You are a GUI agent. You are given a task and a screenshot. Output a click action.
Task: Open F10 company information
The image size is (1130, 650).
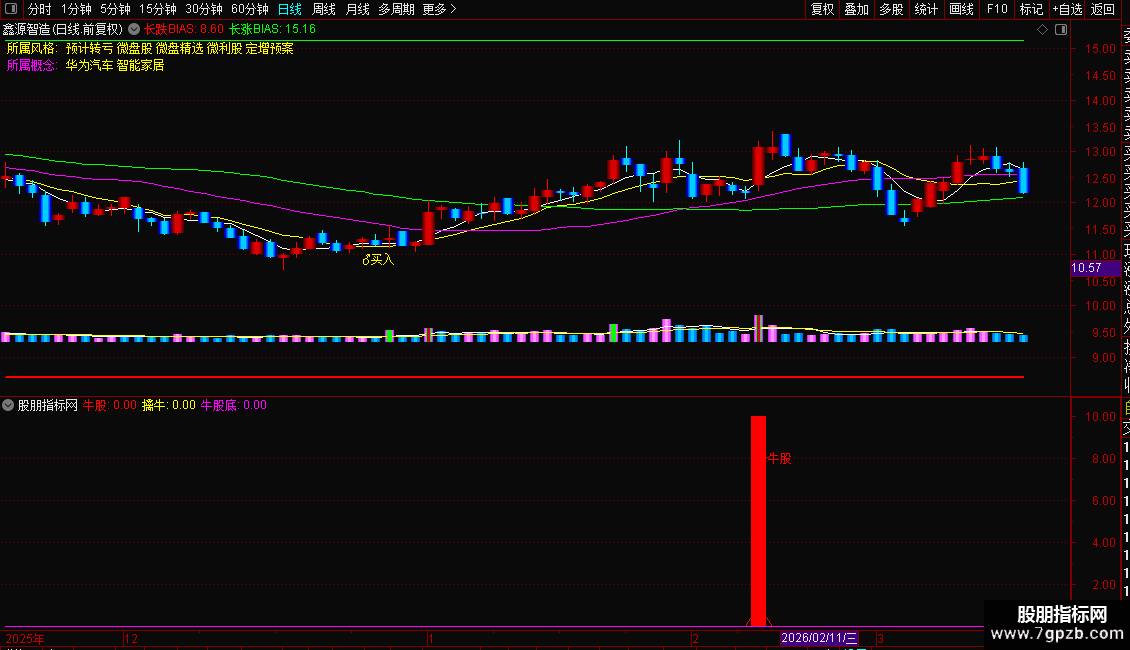[997, 9]
